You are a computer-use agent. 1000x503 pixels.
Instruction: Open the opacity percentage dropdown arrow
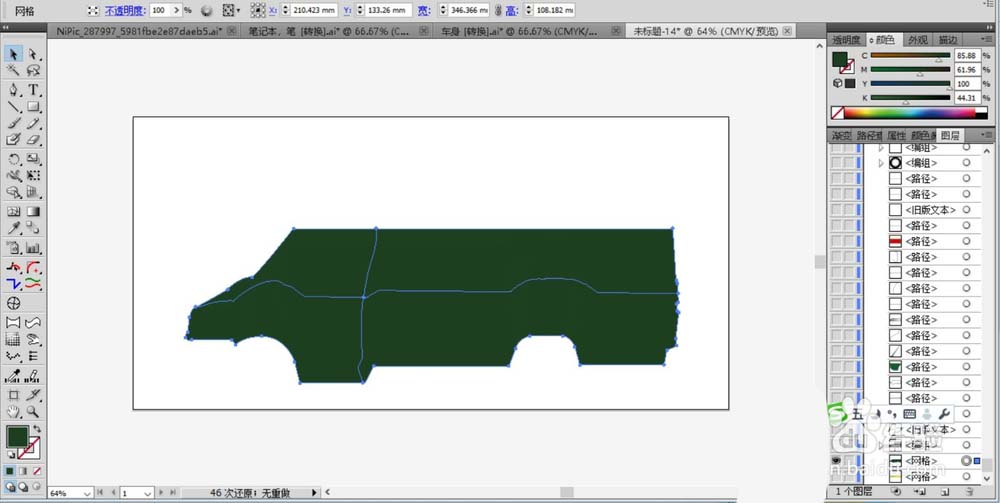click(x=177, y=10)
